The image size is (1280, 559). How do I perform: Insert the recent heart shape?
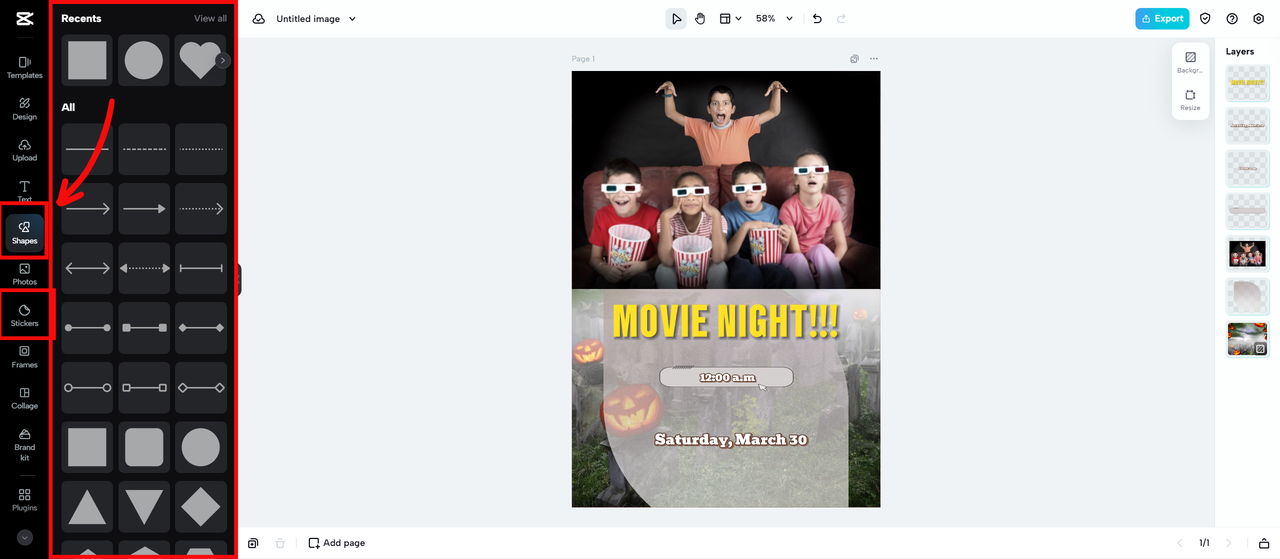[198, 60]
